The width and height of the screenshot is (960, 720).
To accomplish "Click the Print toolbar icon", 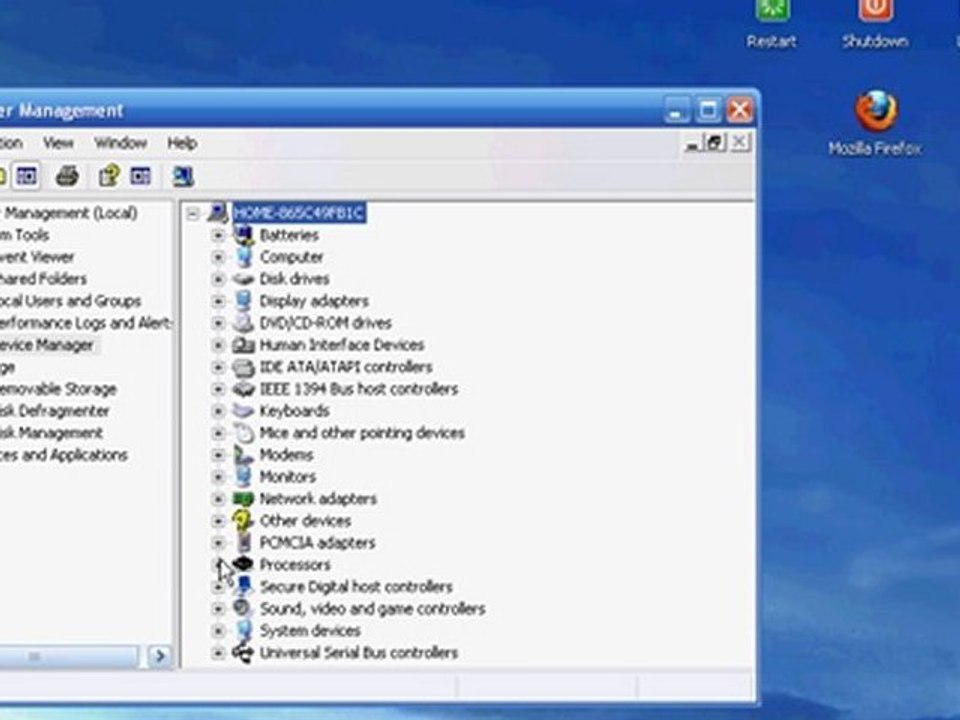I will [67, 177].
